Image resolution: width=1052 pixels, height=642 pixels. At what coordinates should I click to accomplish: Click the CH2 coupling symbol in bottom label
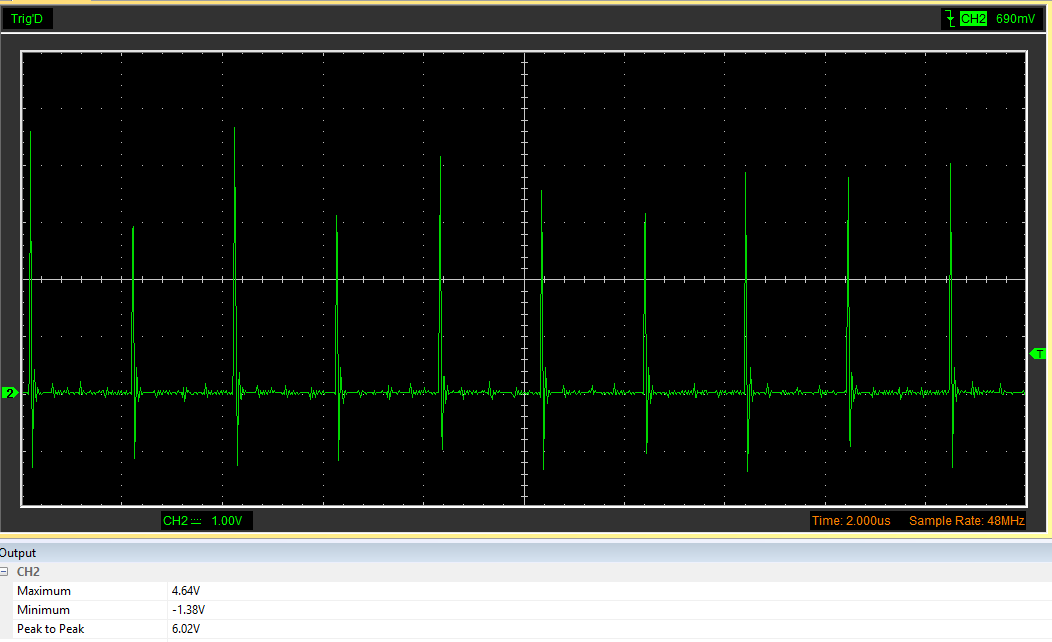pyautogui.click(x=196, y=521)
